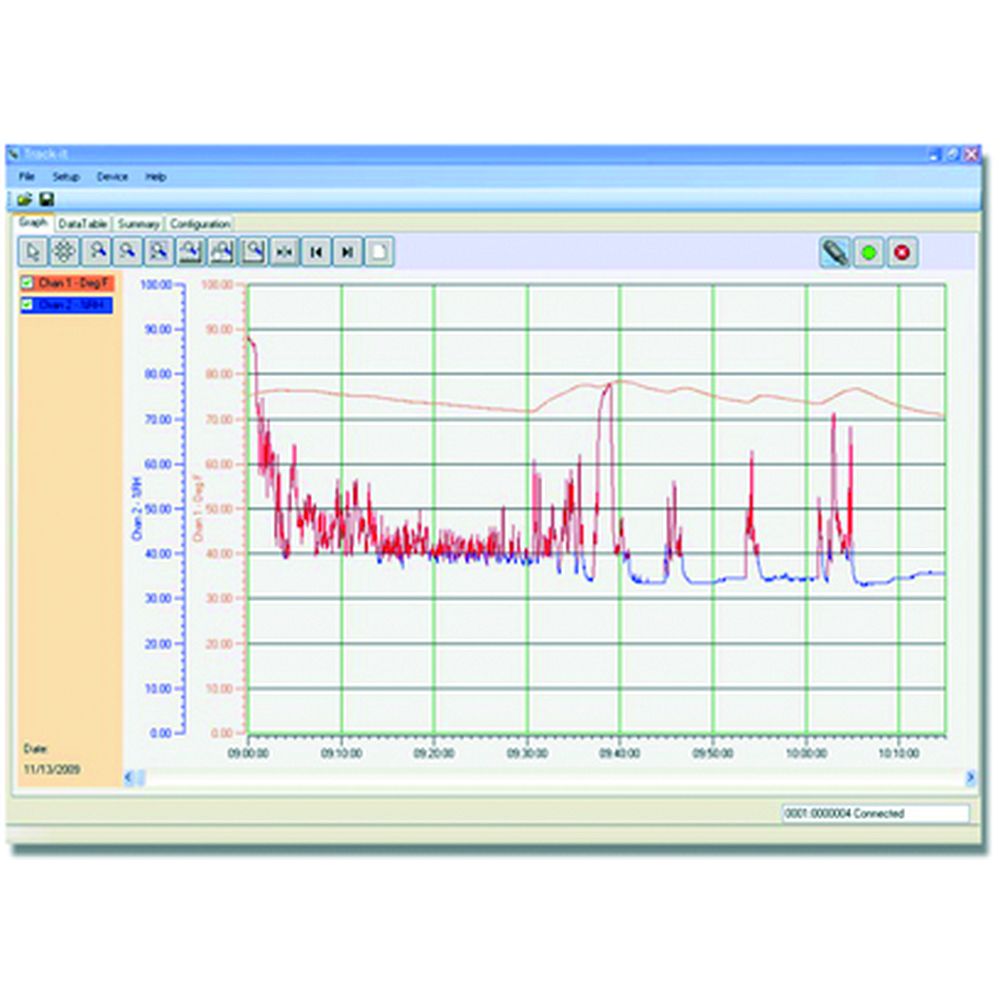
Task: Click the blank page icon in graph toolbar
Action: point(378,253)
